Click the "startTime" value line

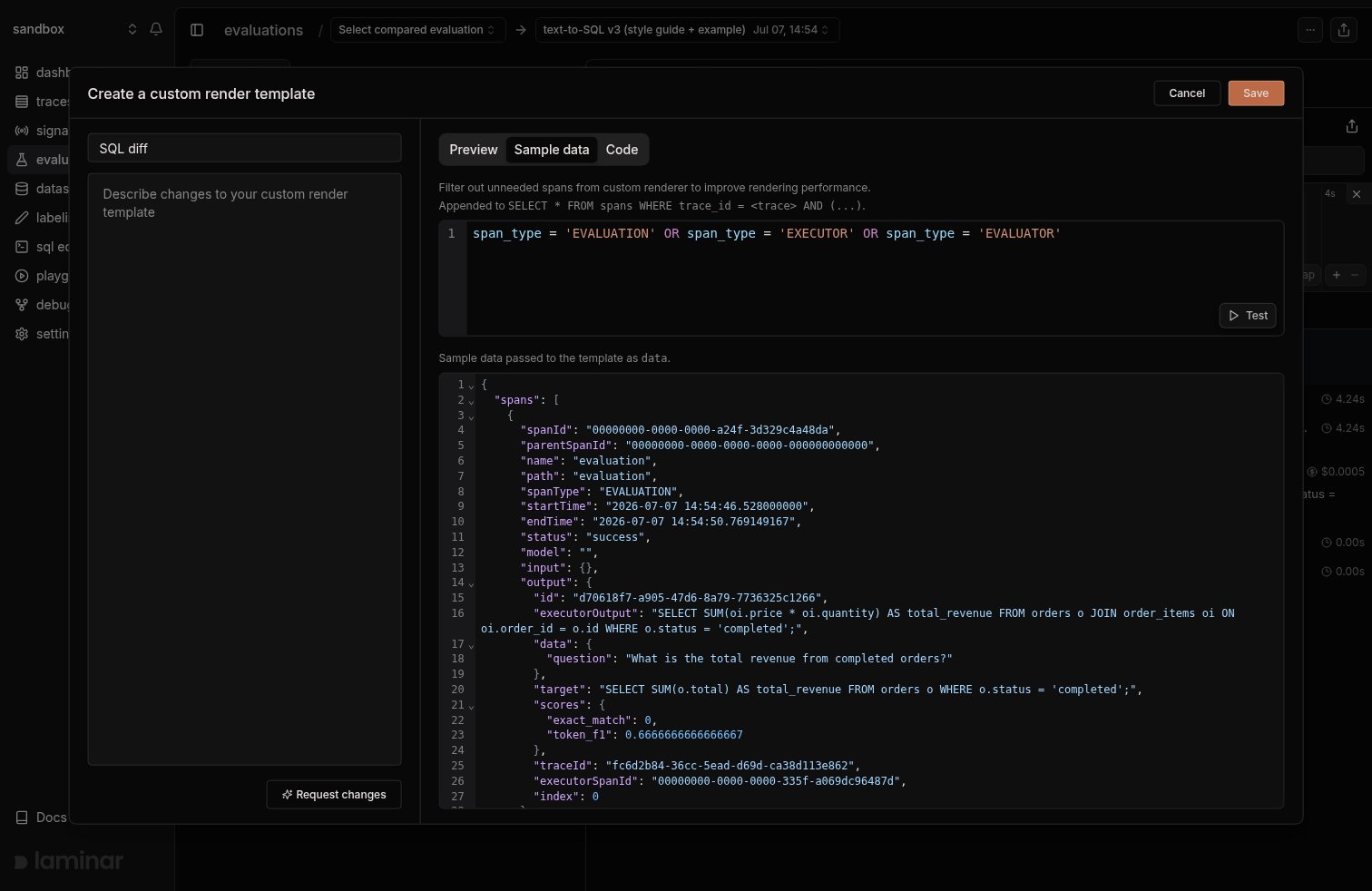(668, 506)
